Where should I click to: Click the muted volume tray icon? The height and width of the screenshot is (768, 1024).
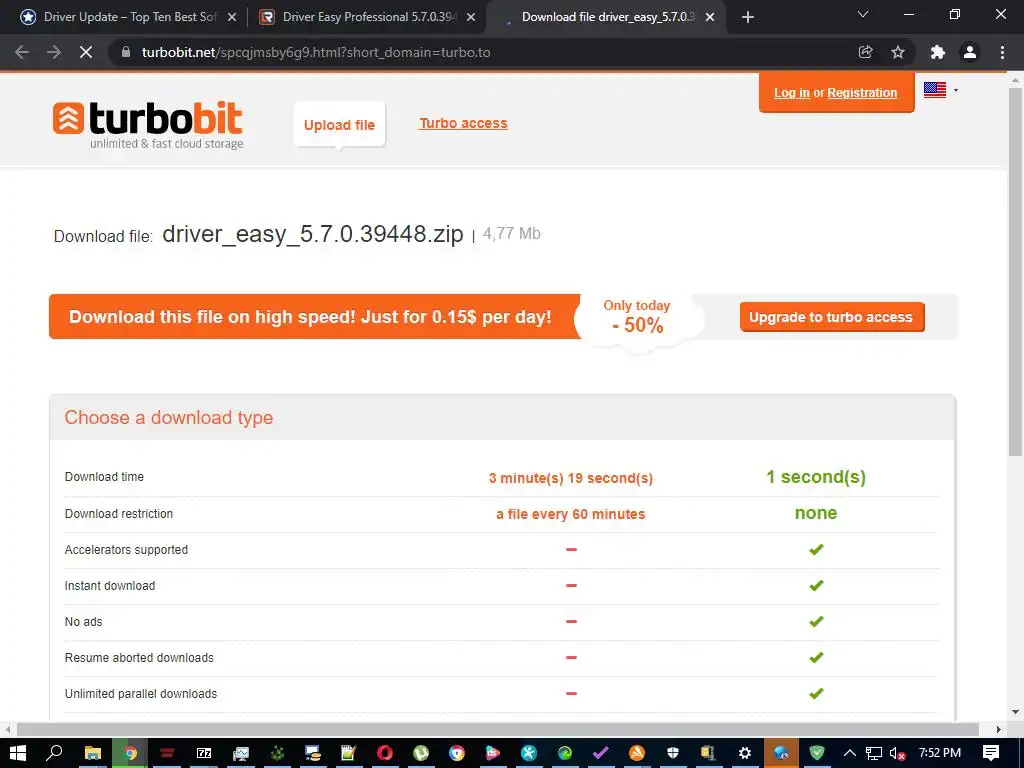coord(898,753)
